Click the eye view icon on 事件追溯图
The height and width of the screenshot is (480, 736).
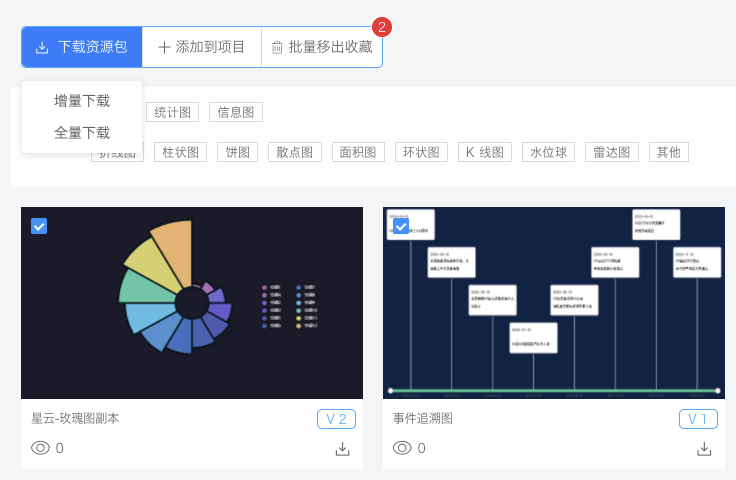coord(402,448)
